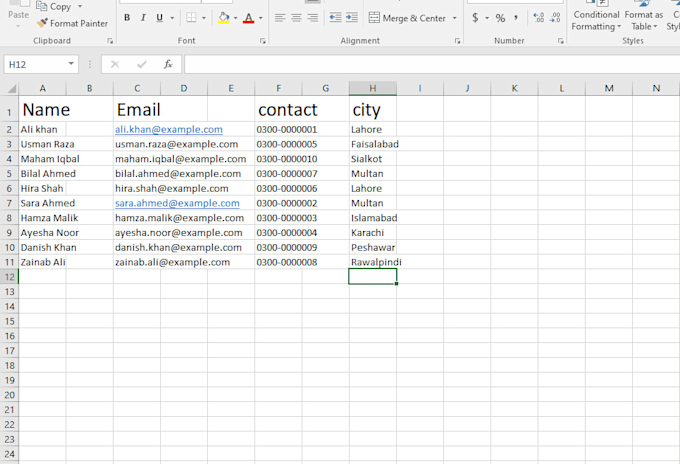Screen dimensions: 680x464
Task: Open Clipboard dialog launcher
Action: pos(110,41)
